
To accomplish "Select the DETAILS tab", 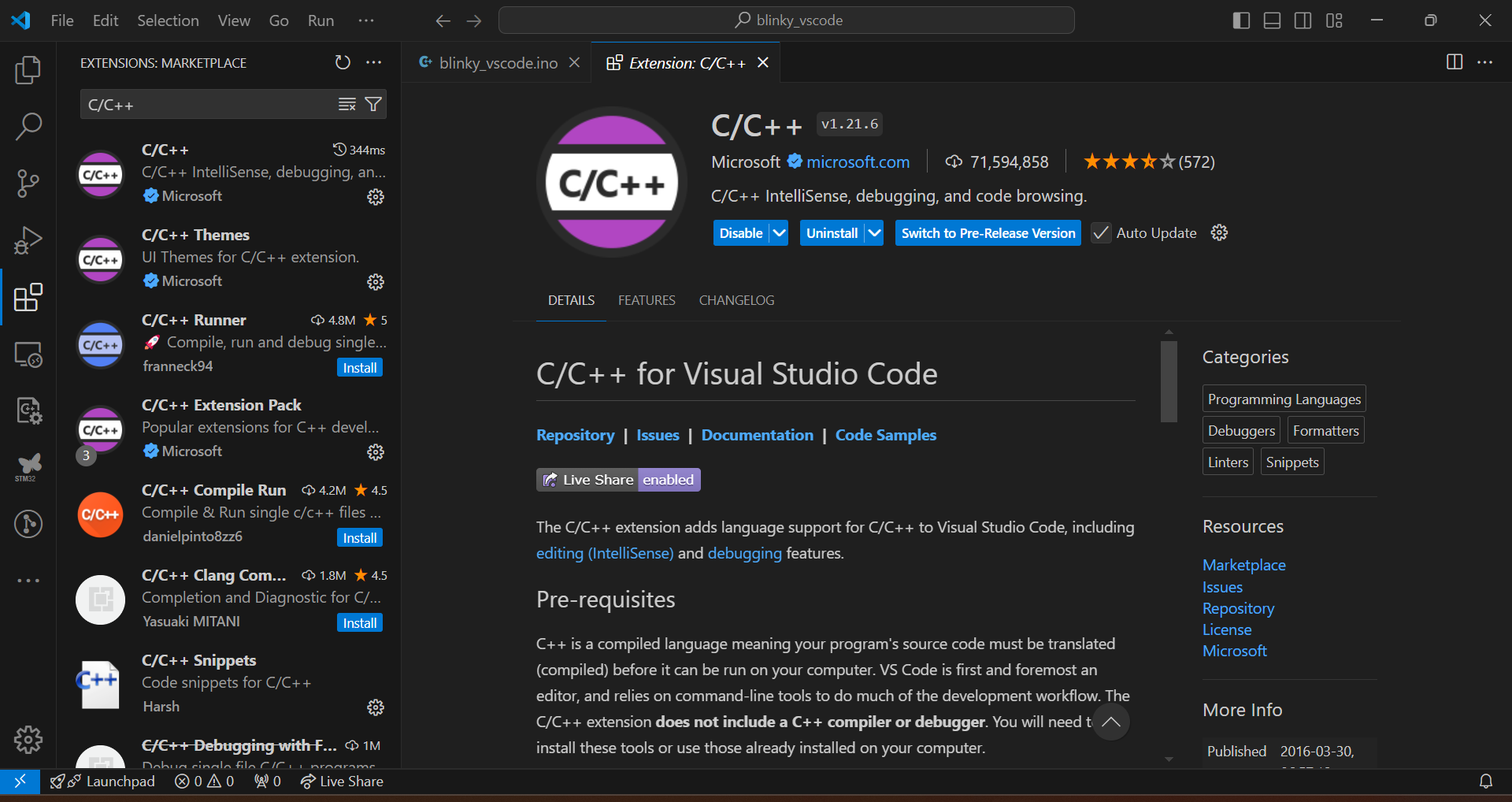I will (571, 300).
